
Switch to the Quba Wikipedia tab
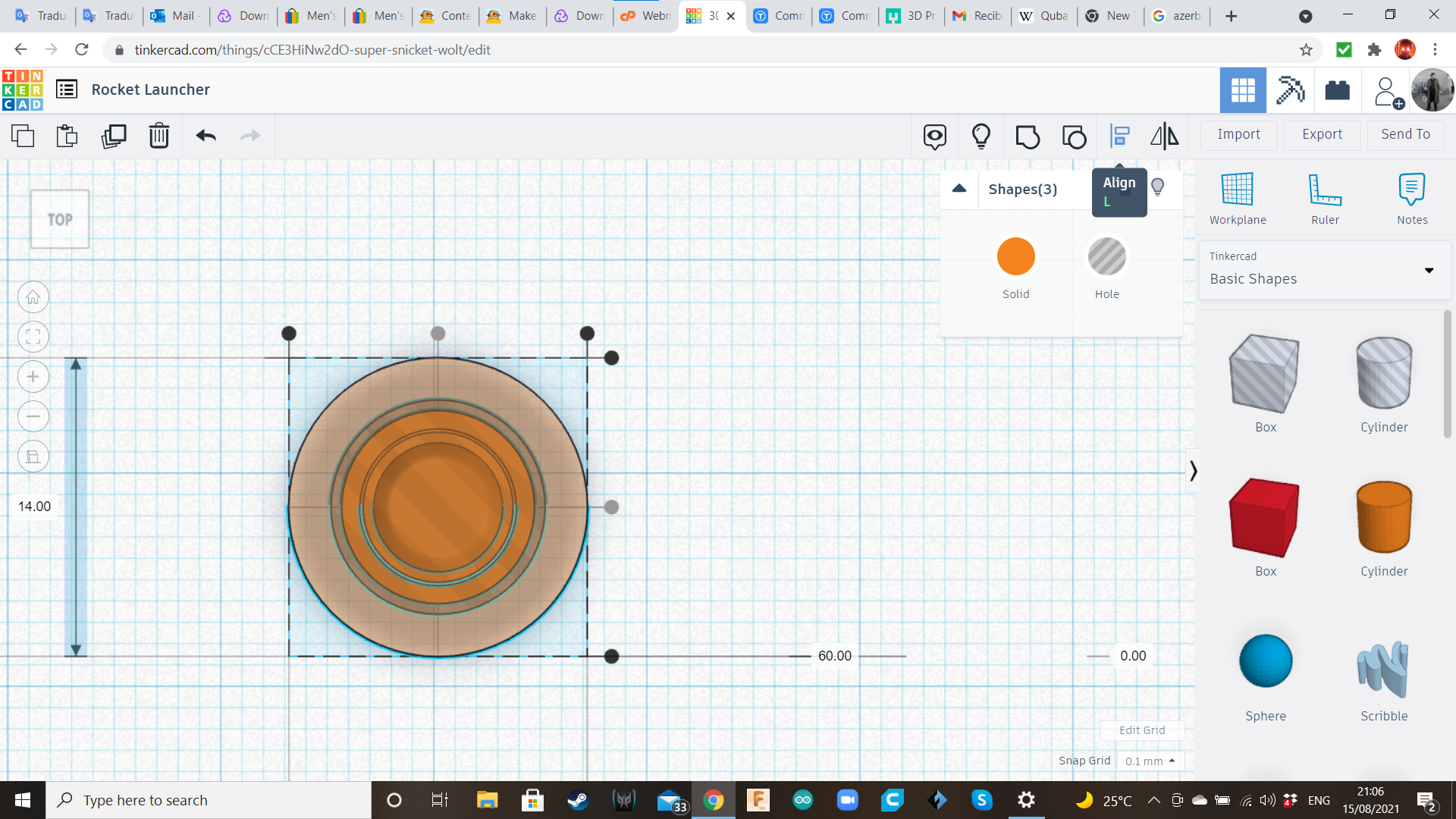coord(1044,16)
